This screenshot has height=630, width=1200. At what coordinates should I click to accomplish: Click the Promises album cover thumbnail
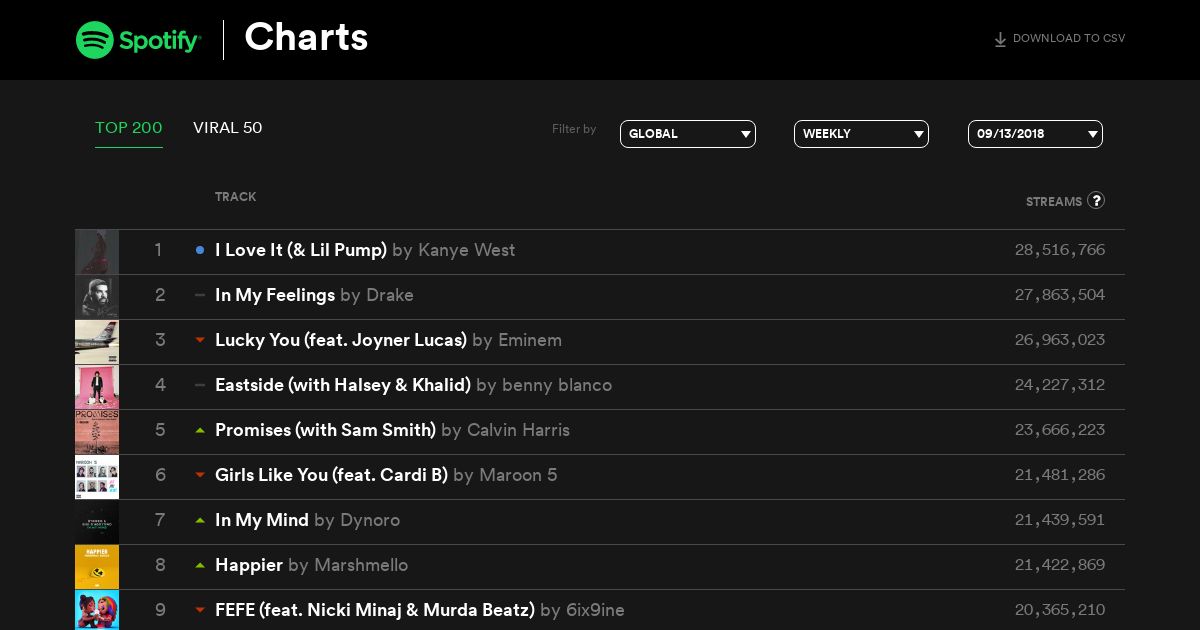point(97,432)
